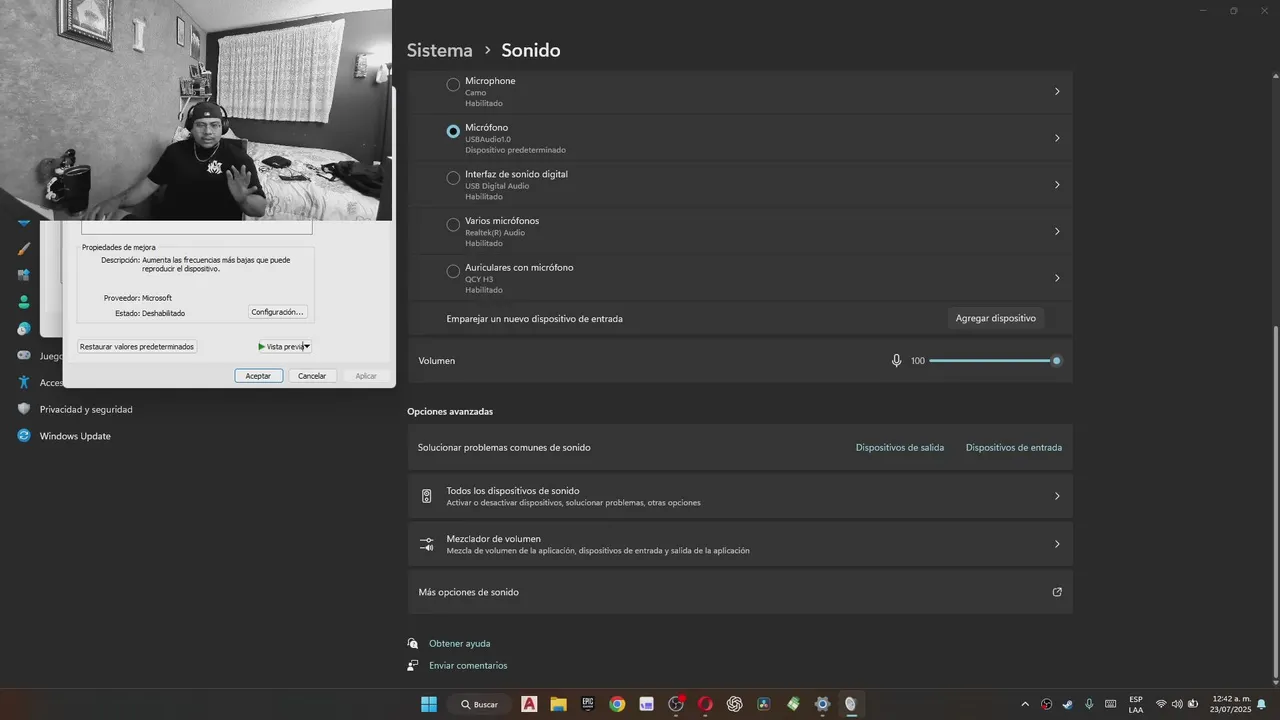Show hidden tray icons chevron
The width and height of the screenshot is (1280, 720).
(x=1025, y=704)
